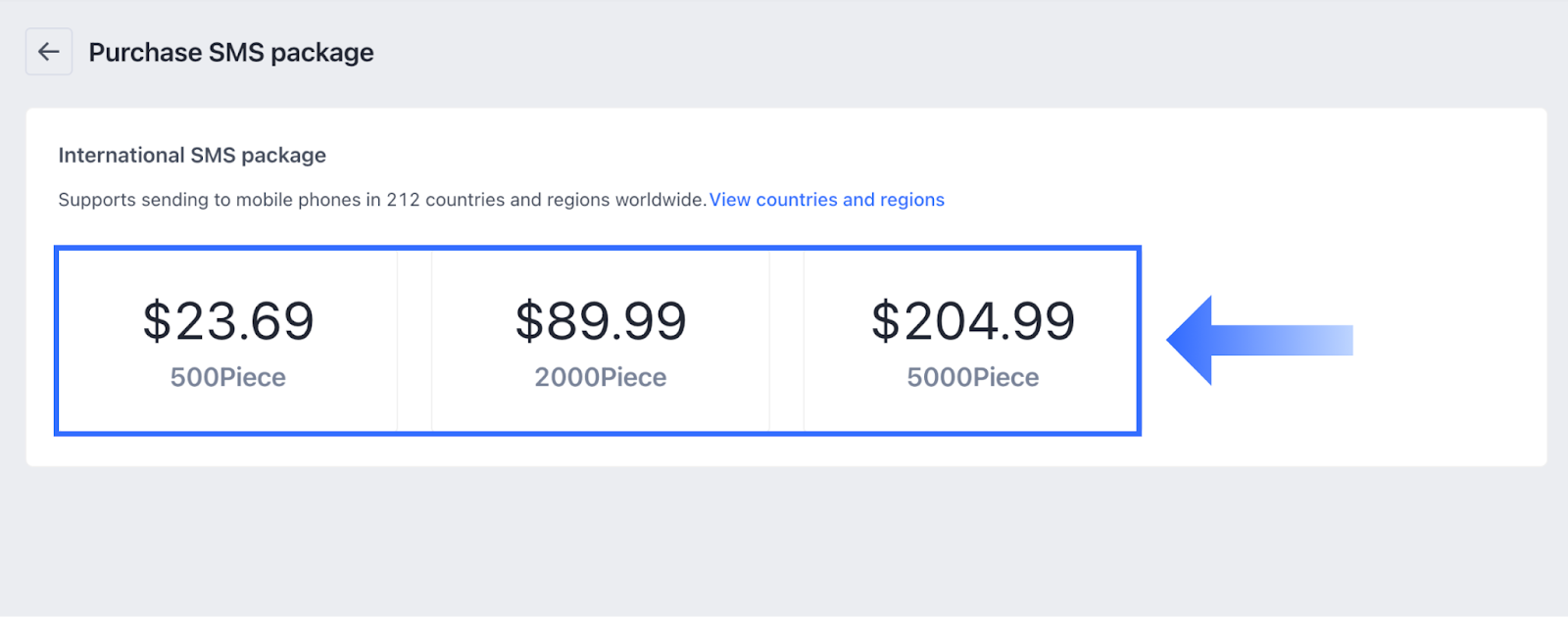This screenshot has width=1568, height=617.
Task: Click the blue arrow pointing at the packages
Action: 1258,340
